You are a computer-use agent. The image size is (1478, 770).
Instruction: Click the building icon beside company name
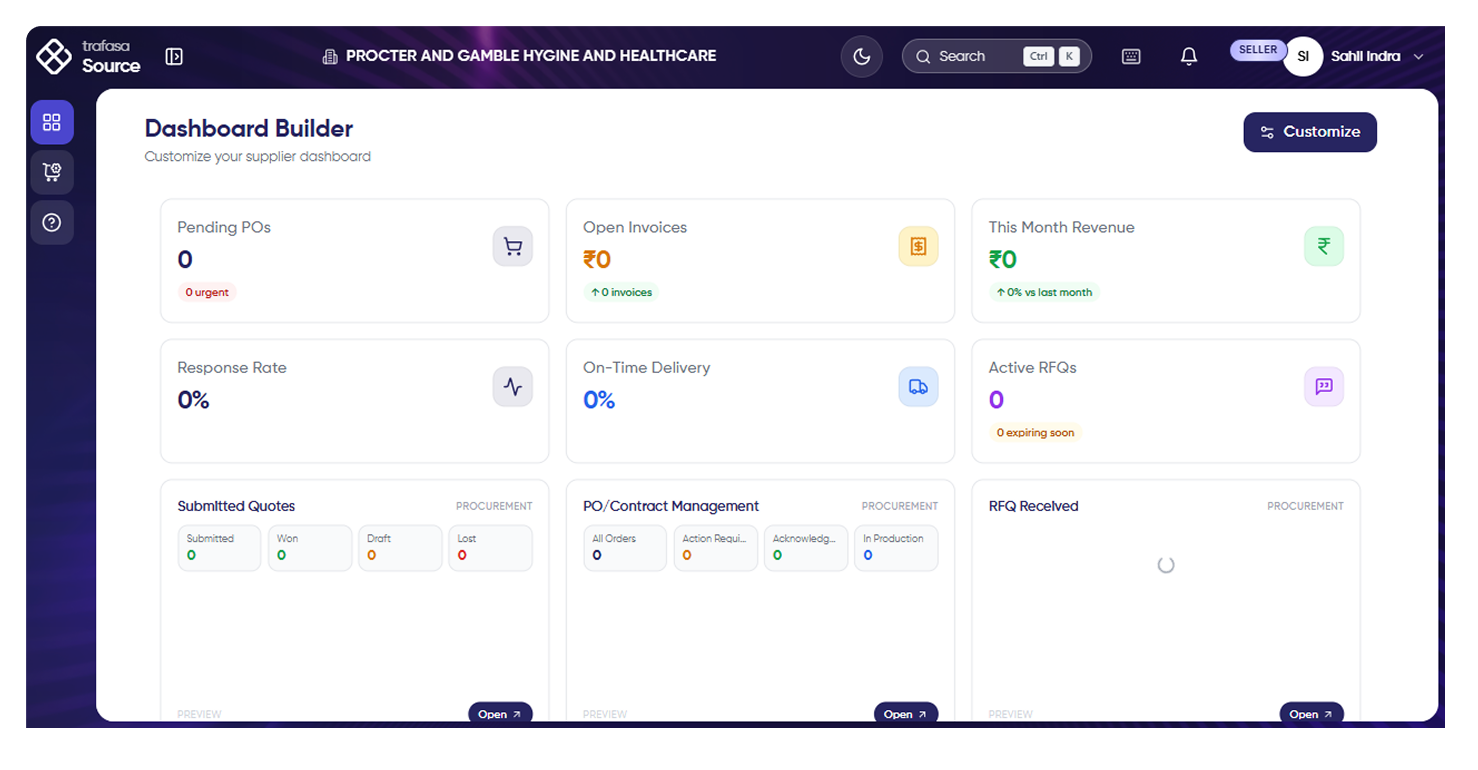coord(330,57)
